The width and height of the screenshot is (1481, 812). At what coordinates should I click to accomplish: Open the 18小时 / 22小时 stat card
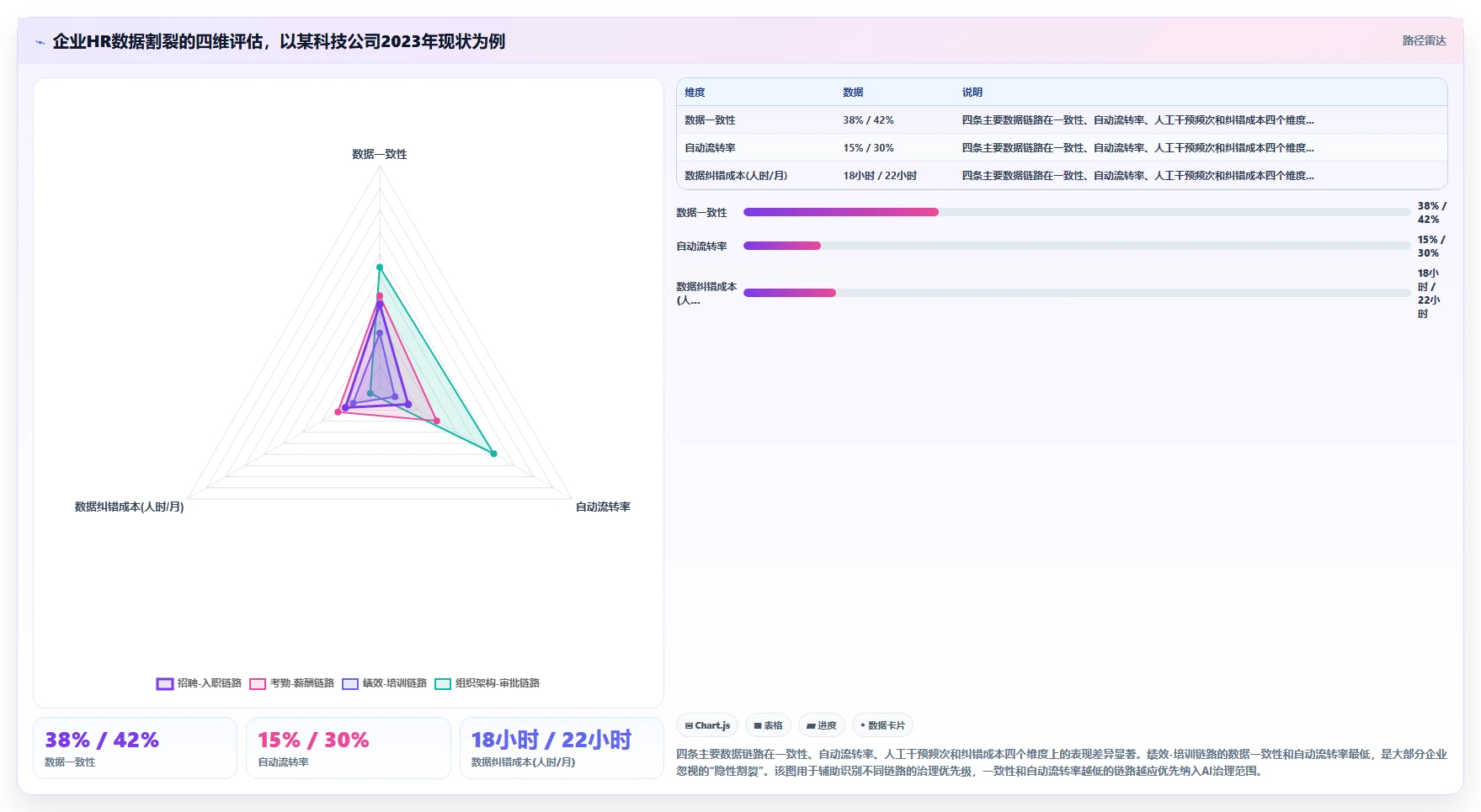[x=562, y=748]
